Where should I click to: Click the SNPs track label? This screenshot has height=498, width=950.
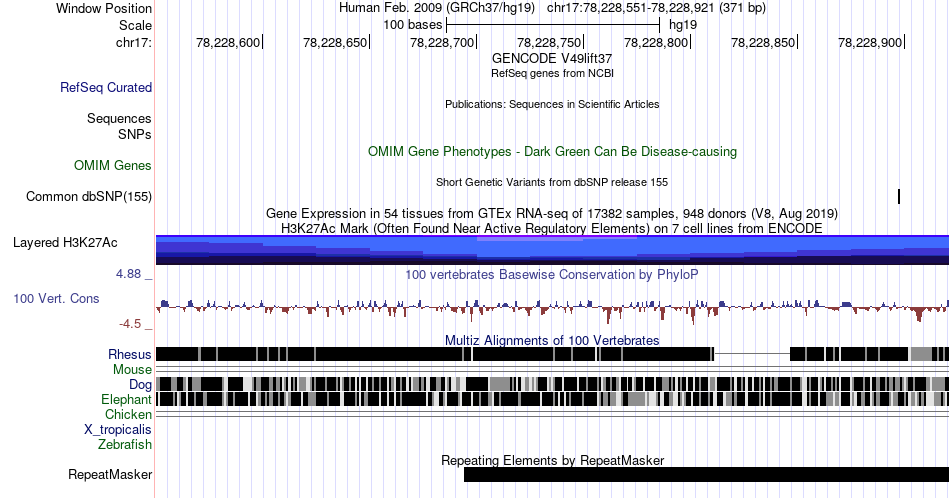(135, 134)
